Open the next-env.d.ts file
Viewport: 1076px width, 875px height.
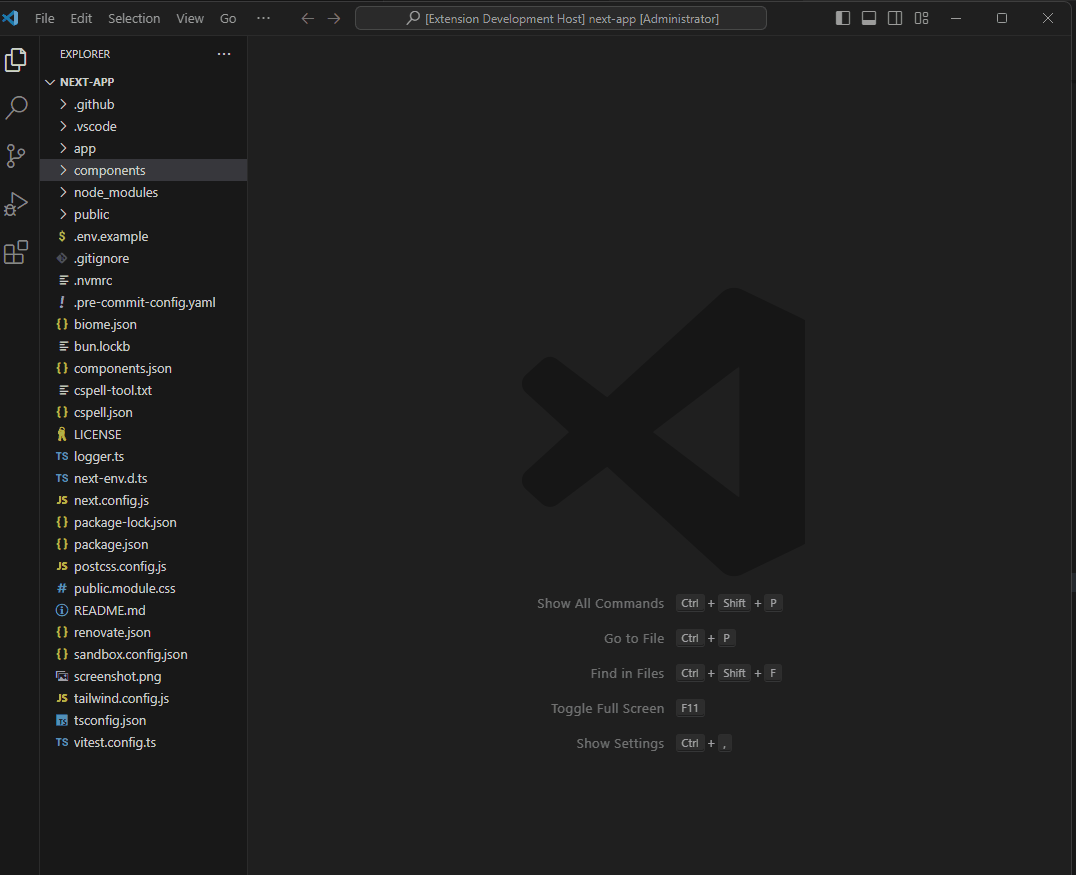(143, 478)
